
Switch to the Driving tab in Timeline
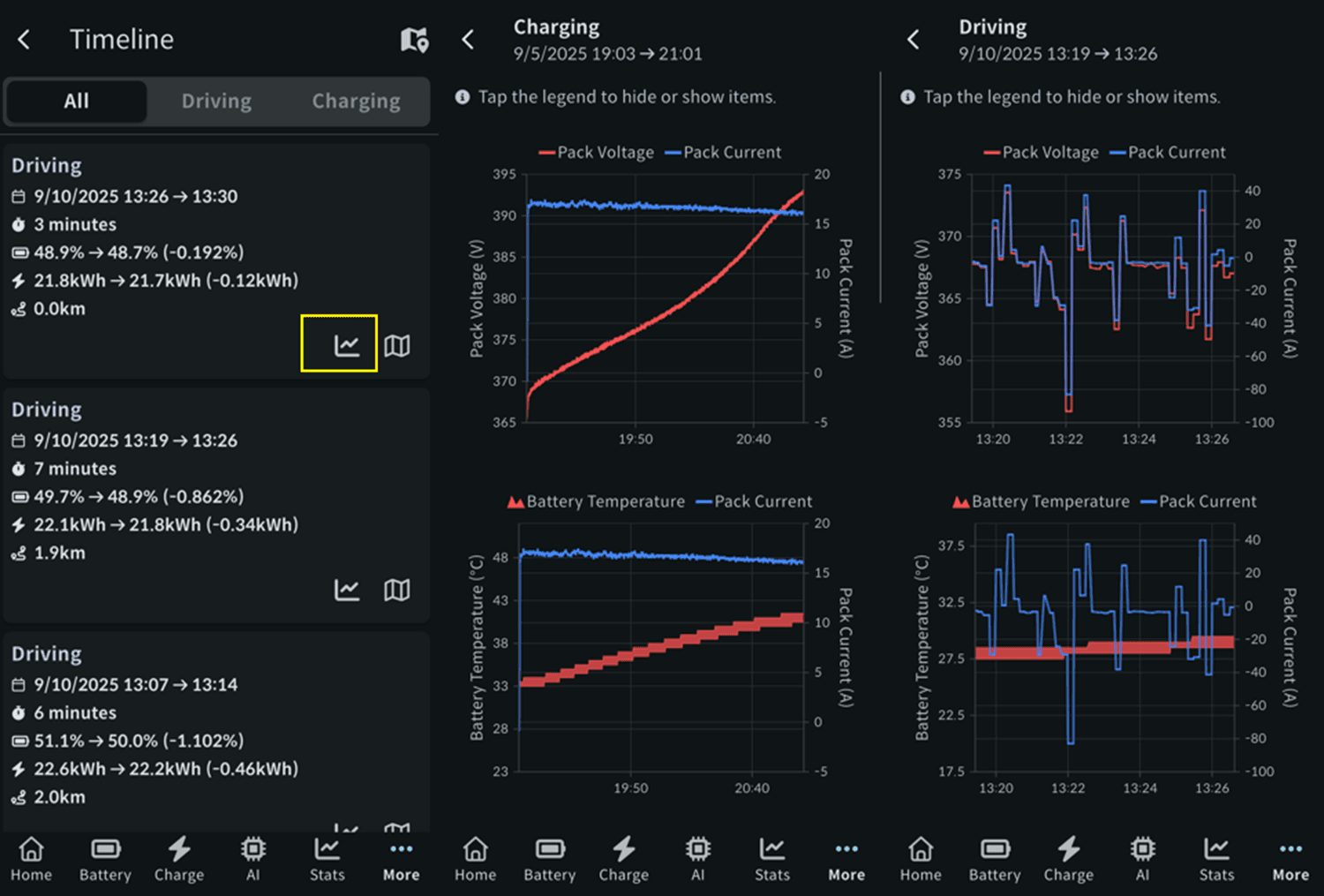point(216,102)
